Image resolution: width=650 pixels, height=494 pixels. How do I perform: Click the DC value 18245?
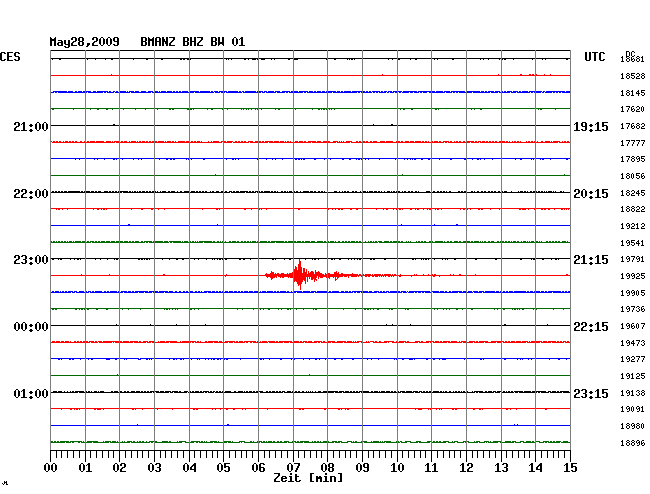point(633,193)
